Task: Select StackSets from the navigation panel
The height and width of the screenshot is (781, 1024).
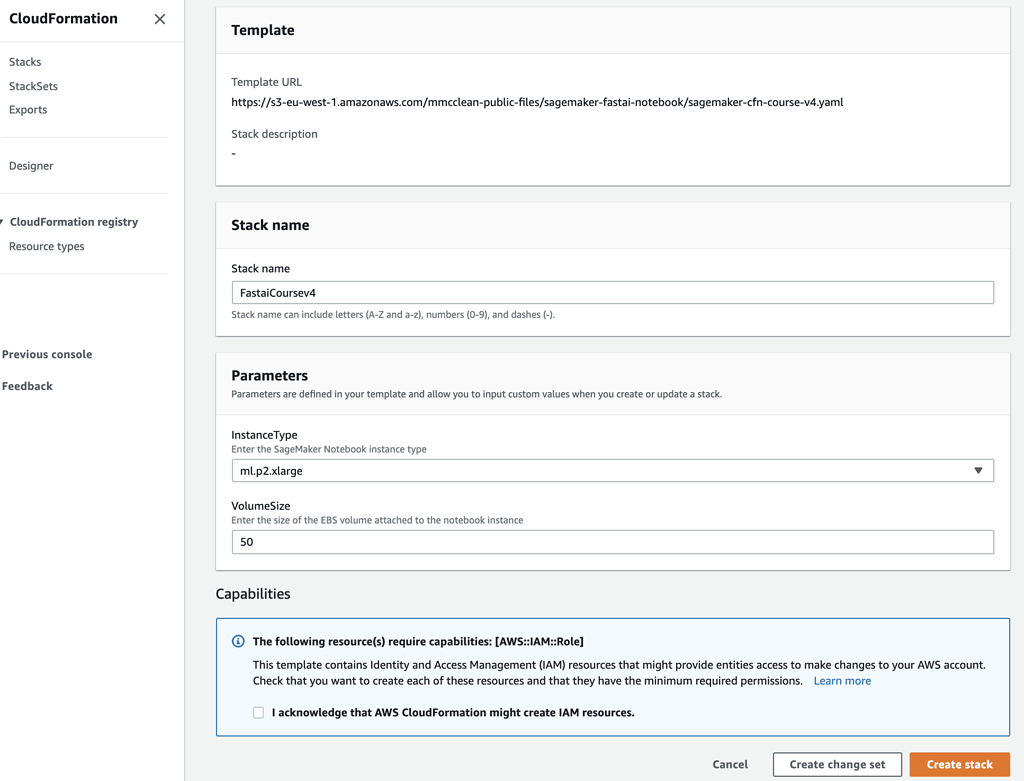Action: (32, 86)
